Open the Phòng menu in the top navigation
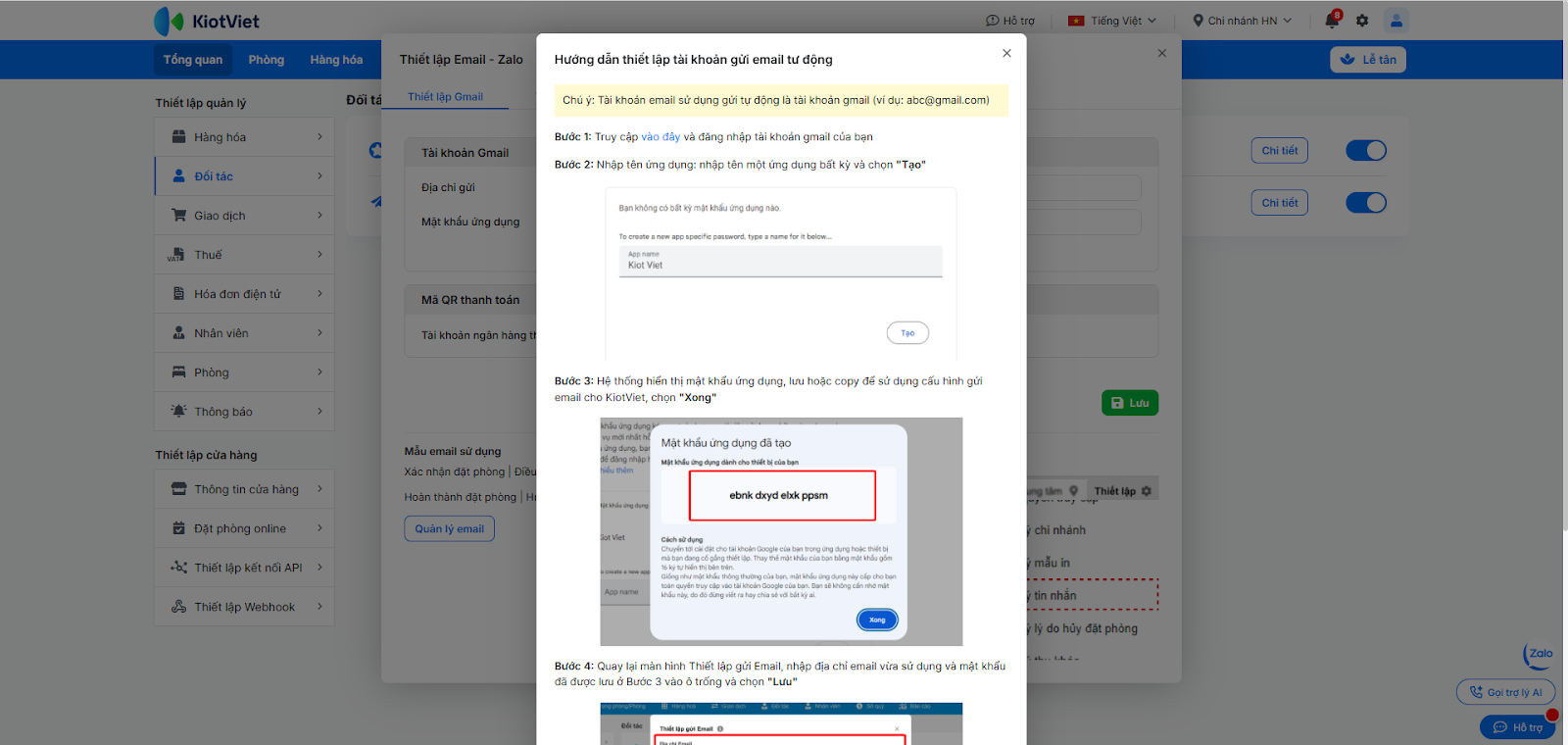 [x=267, y=60]
